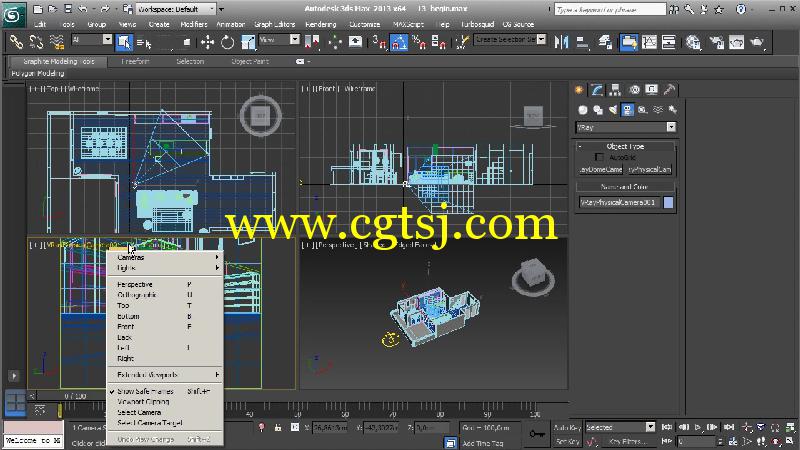Screen dimensions: 800x450
Task: Activate the Select Object tool
Action: tap(123, 42)
